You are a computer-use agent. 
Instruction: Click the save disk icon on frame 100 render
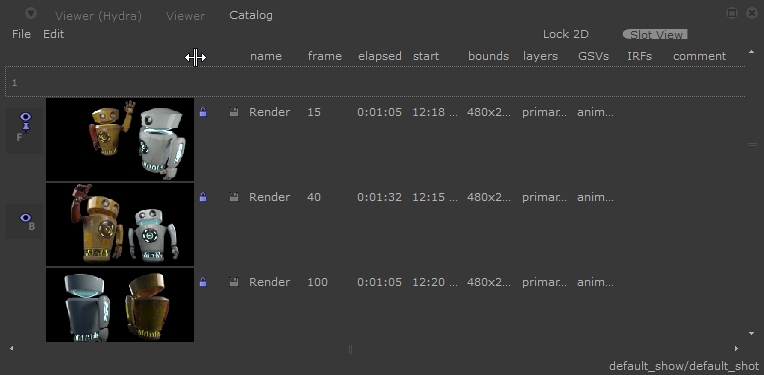click(x=234, y=282)
